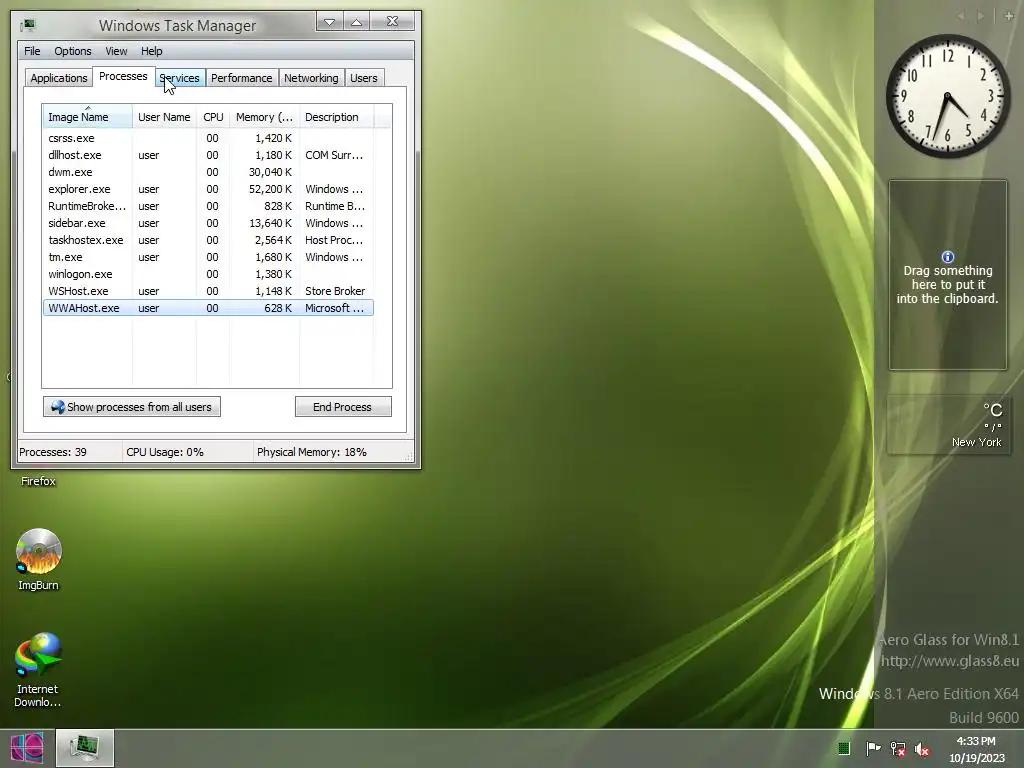Viewport: 1024px width, 768px height.
Task: Select the csrss.exe process row
Action: click(208, 138)
